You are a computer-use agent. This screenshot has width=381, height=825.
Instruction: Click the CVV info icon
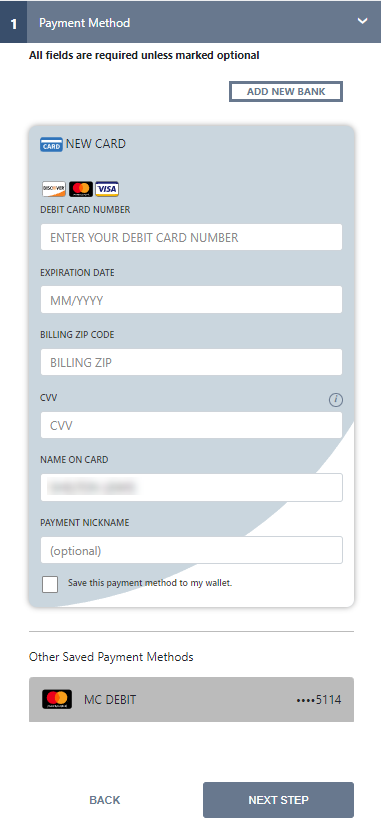point(336,400)
